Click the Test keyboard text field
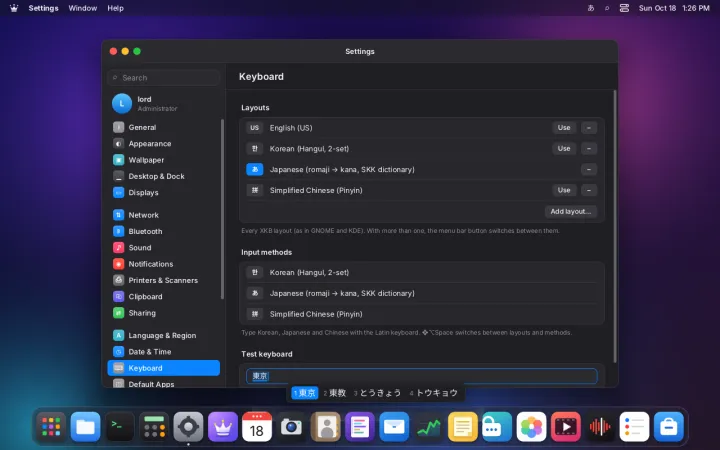720x450 pixels. (x=422, y=376)
